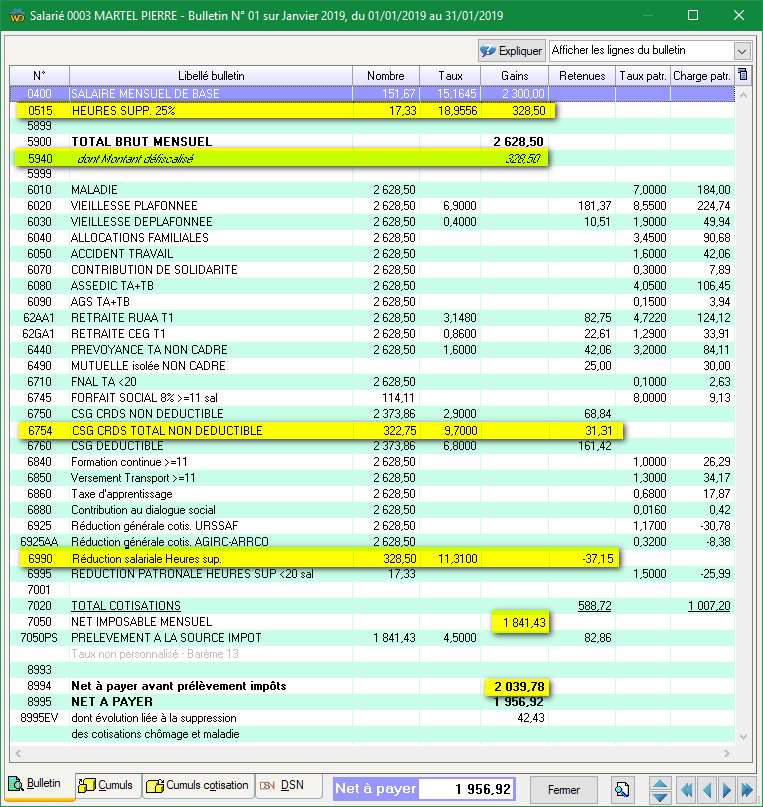The height and width of the screenshot is (807, 763).
Task: Go to the first bulletin with double-left arrow
Action: point(687,790)
